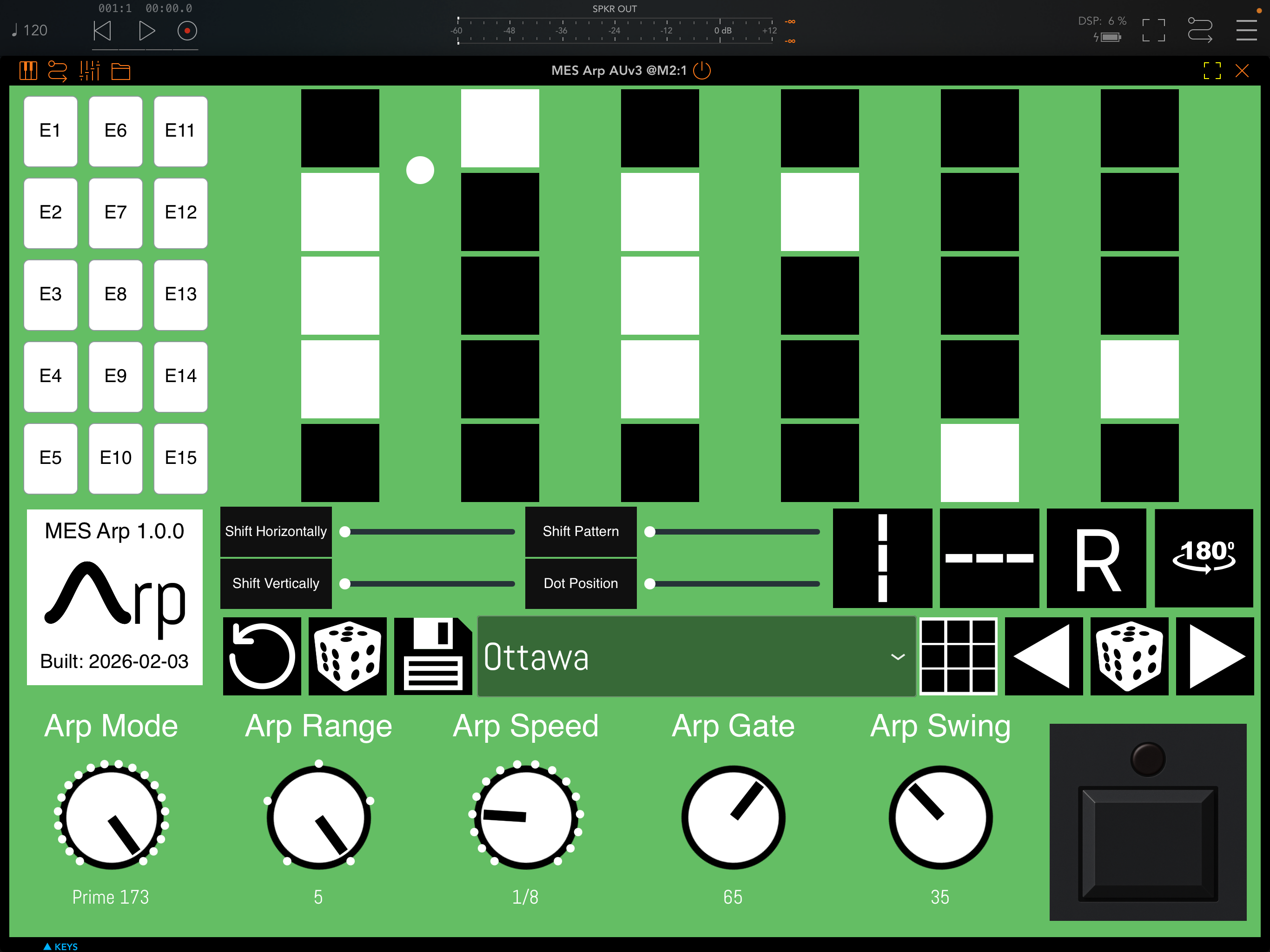Screen dimensions: 1270x952
Task: Toggle third-row white cell in third column
Action: click(660, 296)
